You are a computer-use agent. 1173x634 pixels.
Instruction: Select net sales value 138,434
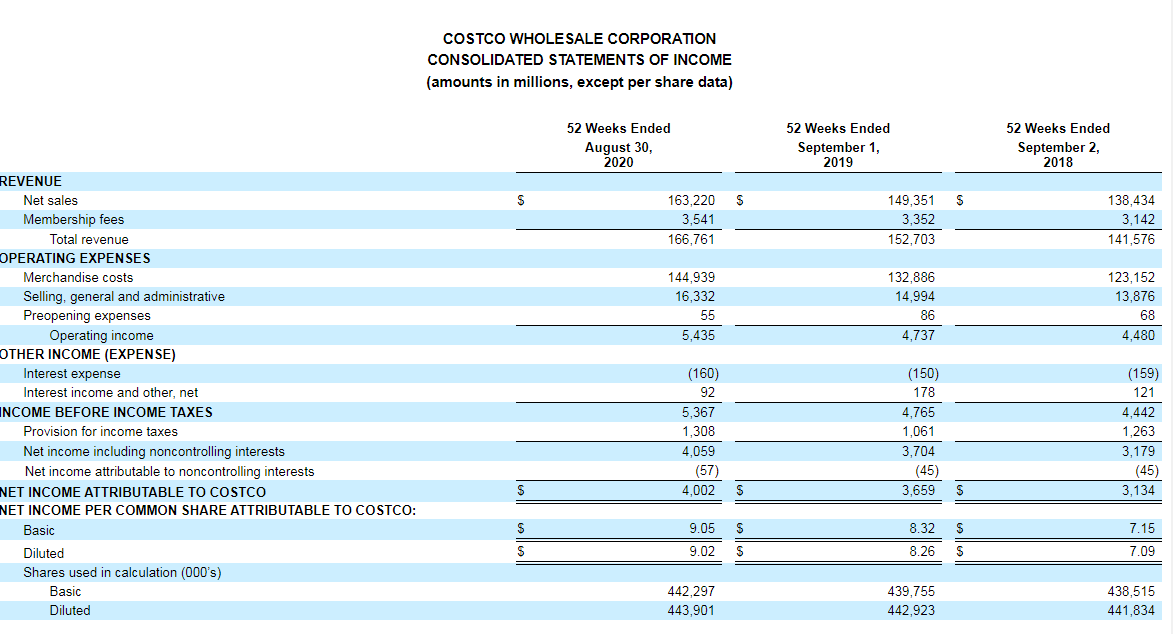click(x=1130, y=201)
